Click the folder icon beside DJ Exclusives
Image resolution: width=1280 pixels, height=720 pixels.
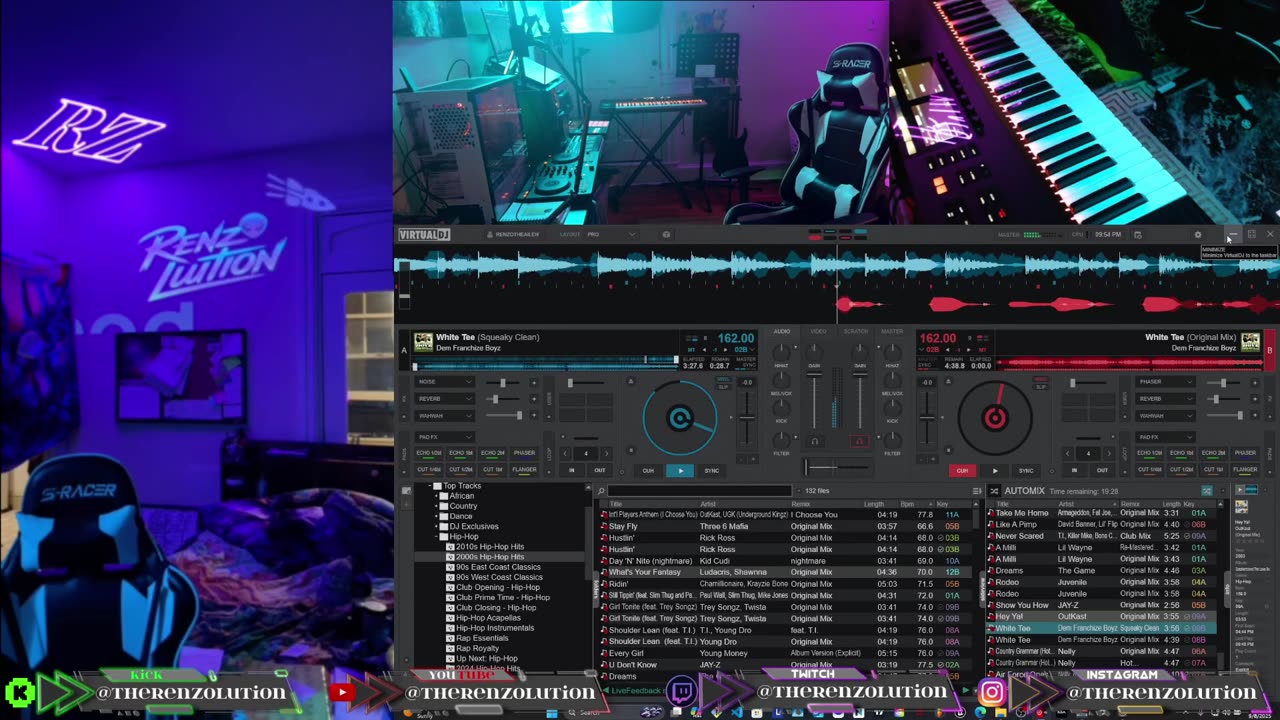(x=445, y=526)
